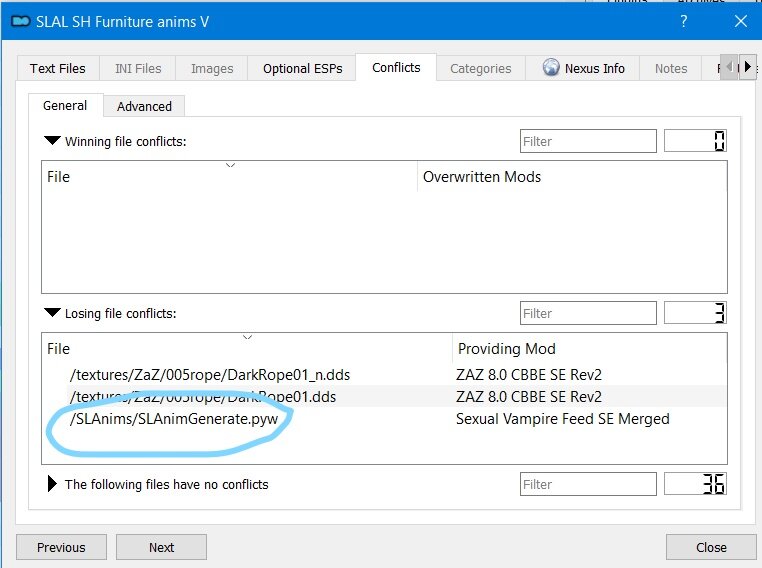
Task: Open the Nexus Info tab
Action: (x=583, y=69)
